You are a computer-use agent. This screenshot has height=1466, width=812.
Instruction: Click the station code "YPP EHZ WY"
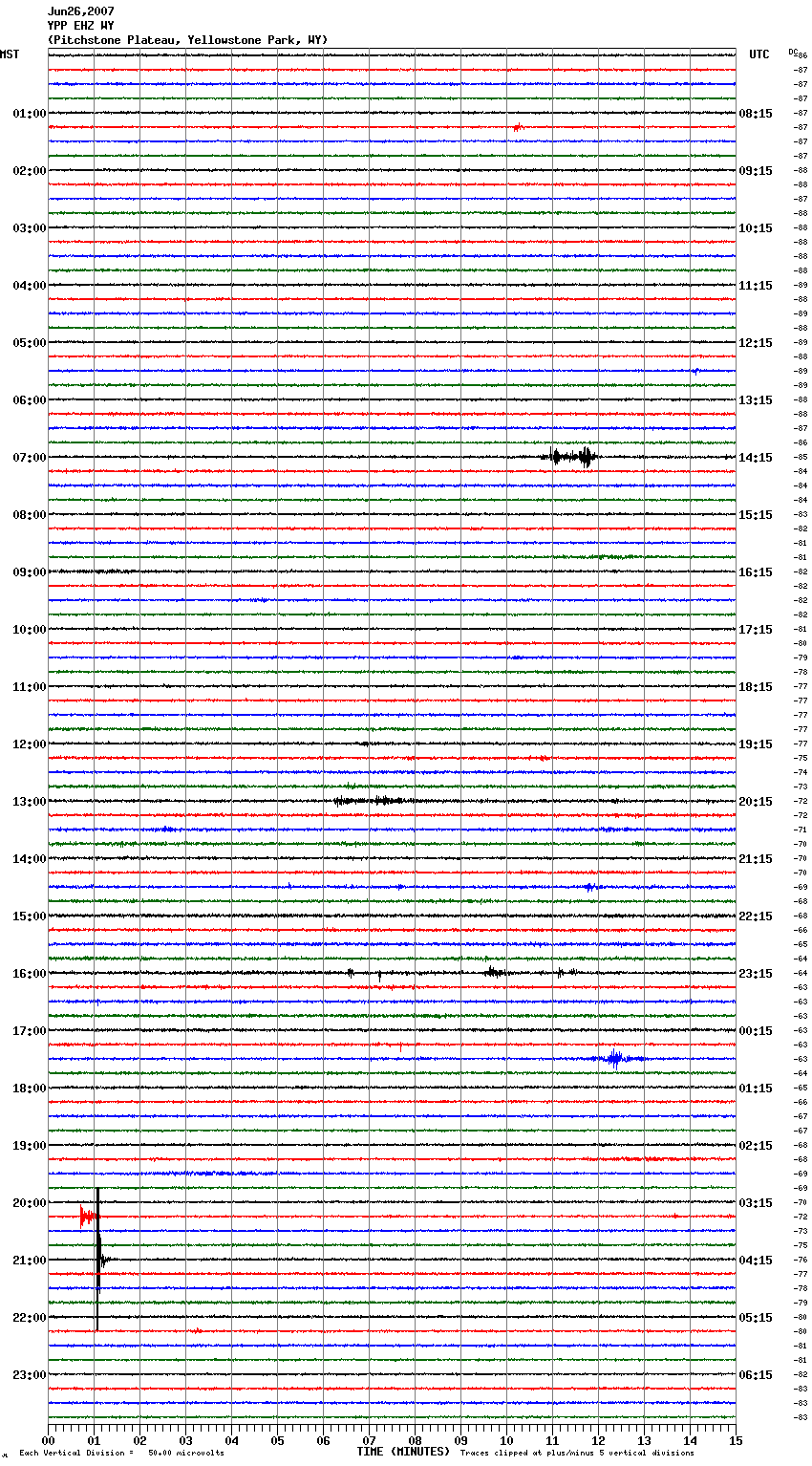click(81, 26)
